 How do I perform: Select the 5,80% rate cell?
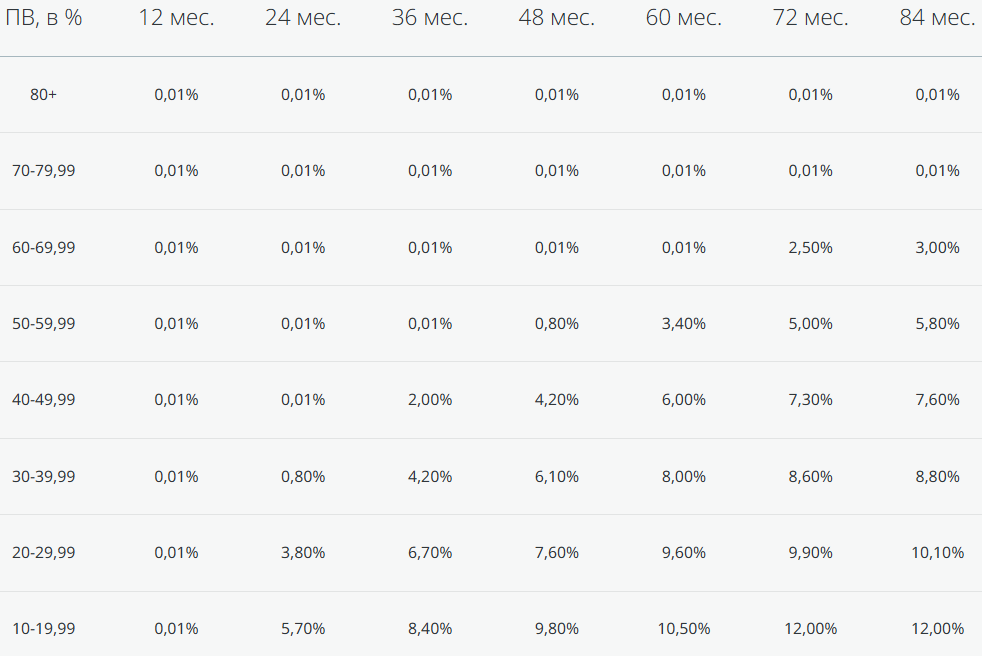pyautogui.click(x=937, y=324)
